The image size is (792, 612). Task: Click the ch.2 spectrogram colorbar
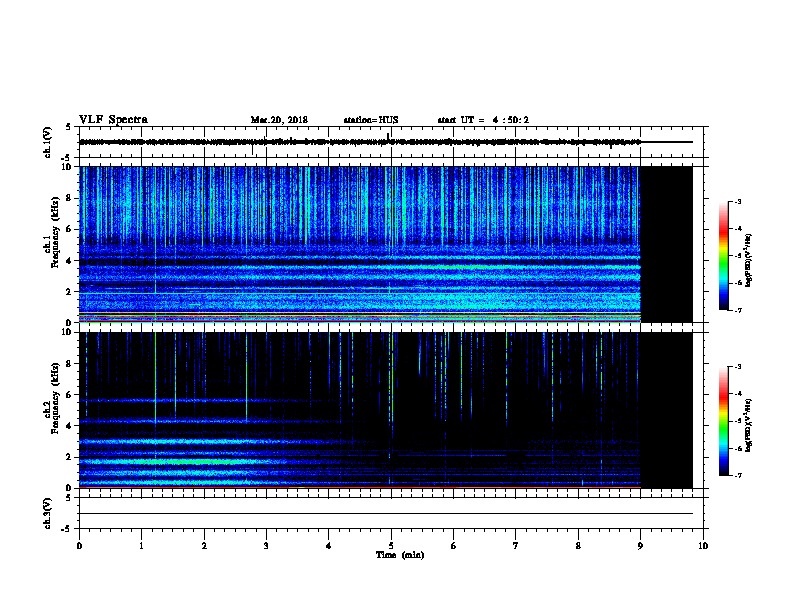pyautogui.click(x=723, y=421)
